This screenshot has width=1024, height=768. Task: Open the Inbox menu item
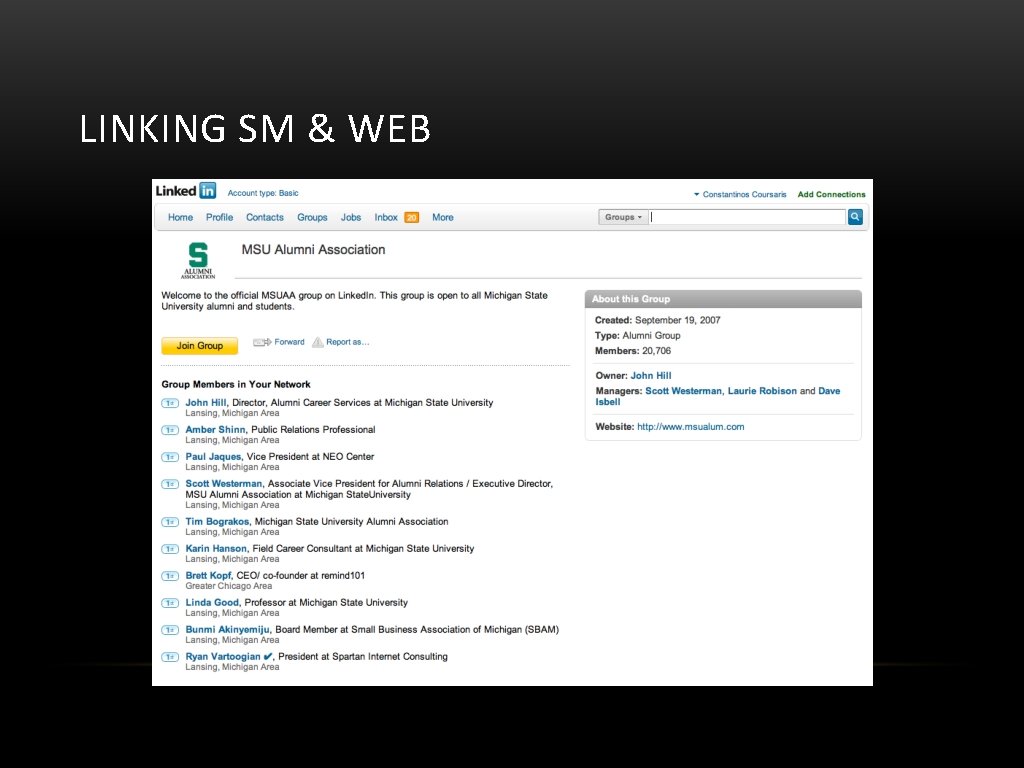tap(386, 217)
